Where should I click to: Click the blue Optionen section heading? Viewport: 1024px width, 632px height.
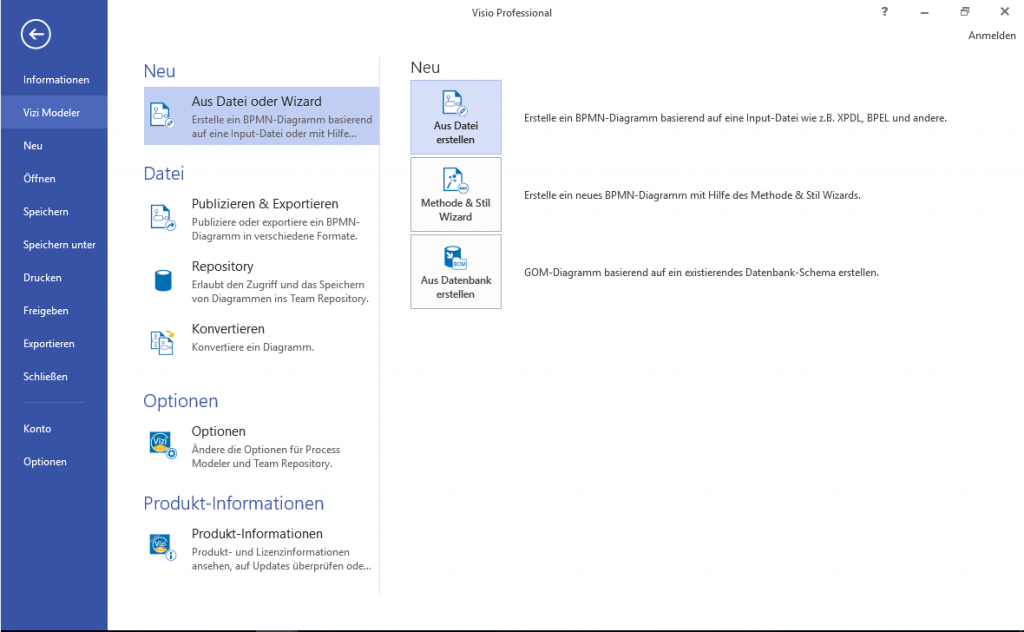coord(181,401)
